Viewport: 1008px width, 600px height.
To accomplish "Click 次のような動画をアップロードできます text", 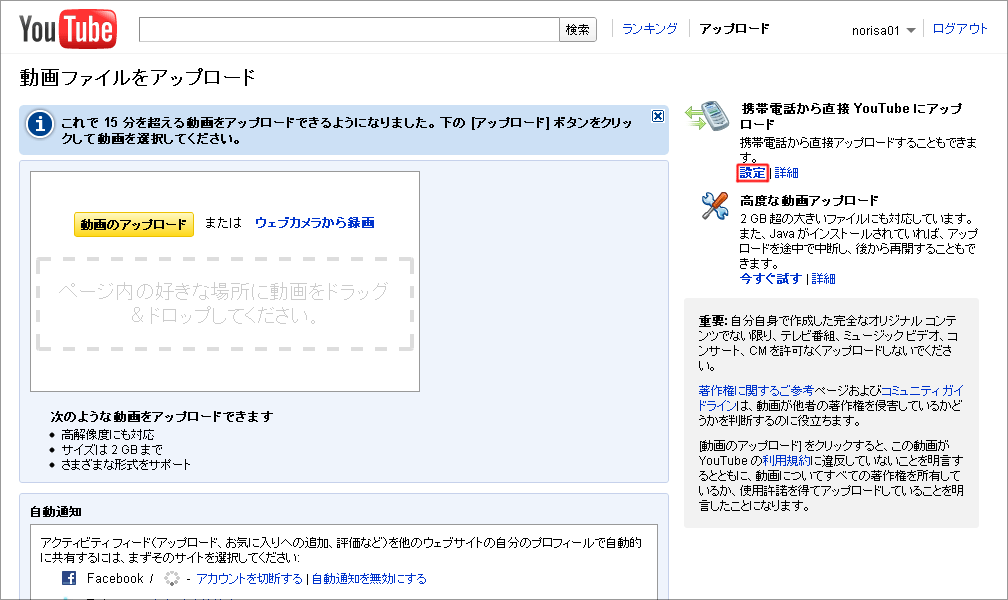I will 162,417.
